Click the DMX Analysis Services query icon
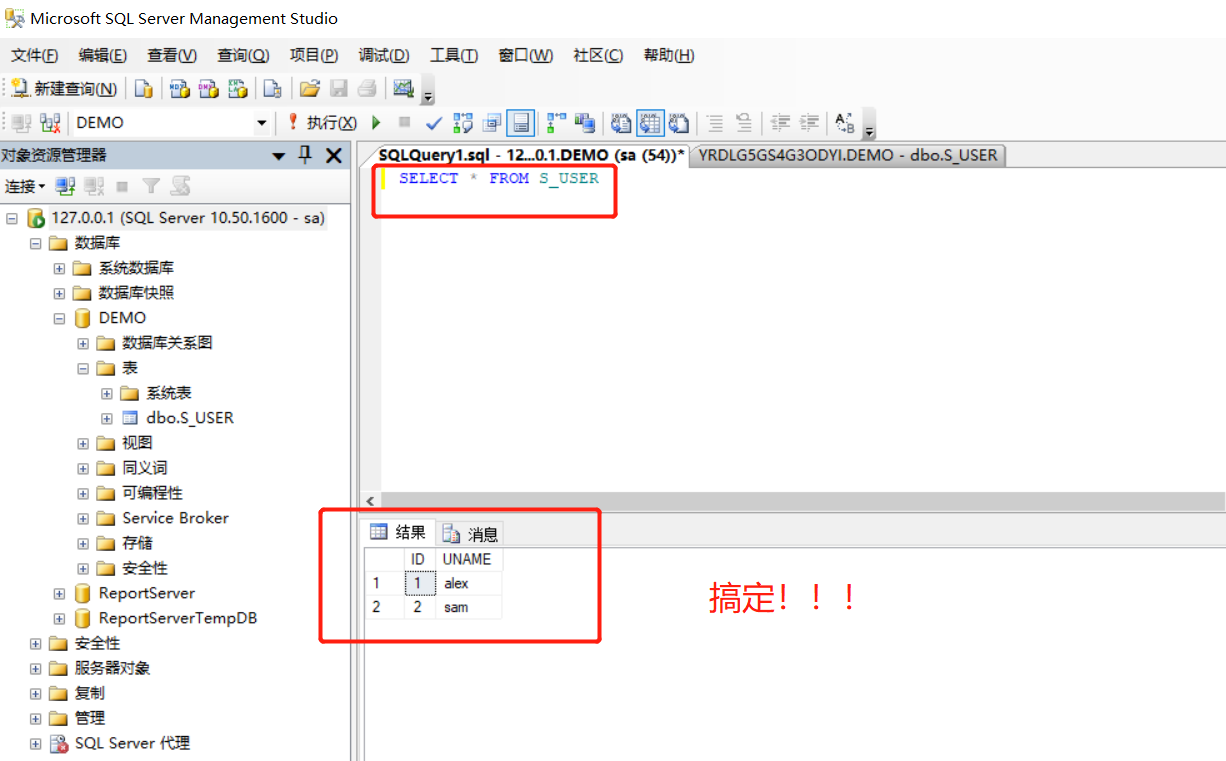Screen dimensions: 1226x761 point(208,89)
